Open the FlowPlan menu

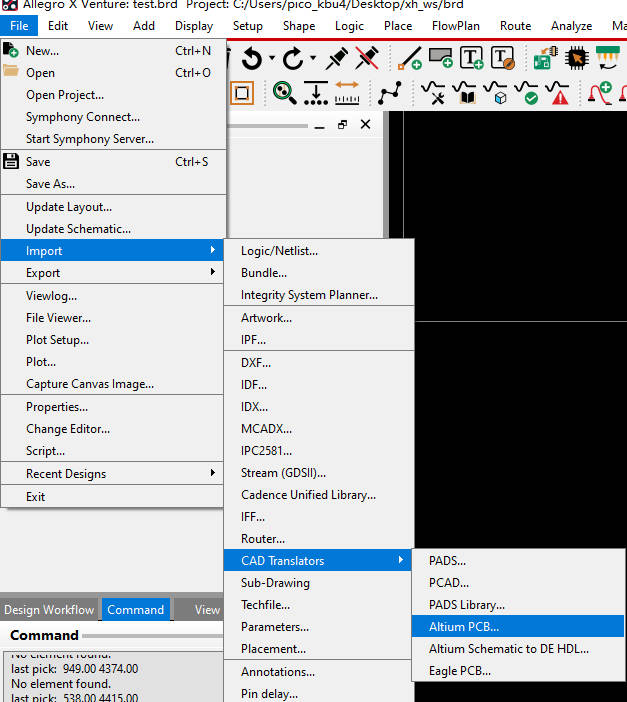tap(455, 26)
